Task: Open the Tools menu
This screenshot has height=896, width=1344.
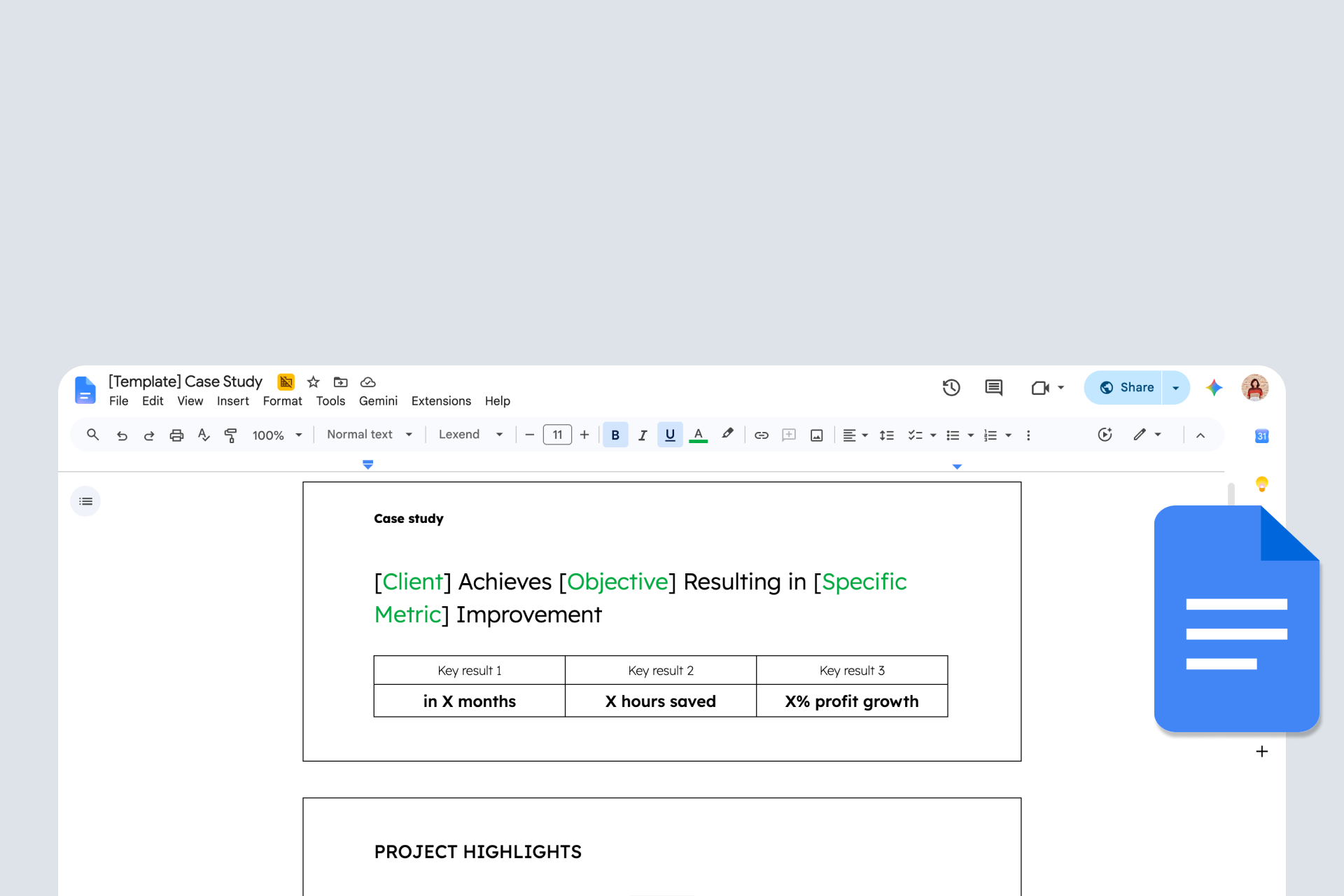Action: (x=330, y=401)
